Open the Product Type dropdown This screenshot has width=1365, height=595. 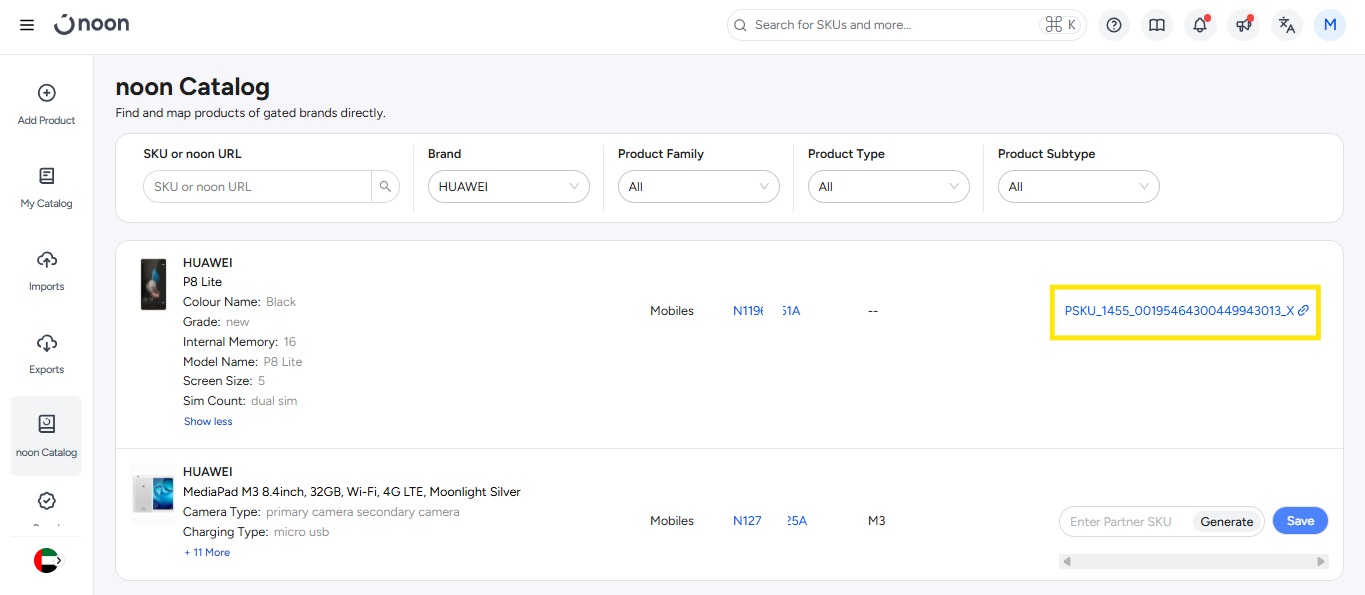888,187
